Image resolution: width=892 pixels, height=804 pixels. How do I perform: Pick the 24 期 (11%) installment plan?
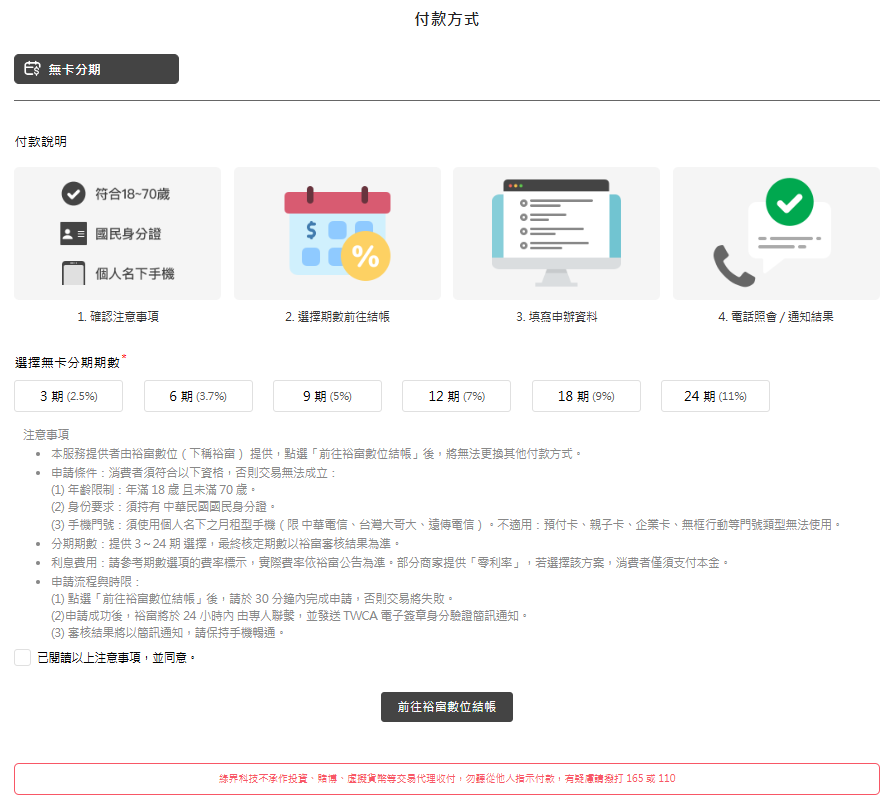click(x=715, y=396)
